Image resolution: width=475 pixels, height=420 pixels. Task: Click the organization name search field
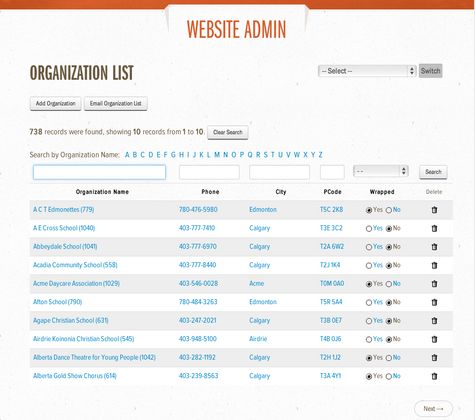(99, 172)
